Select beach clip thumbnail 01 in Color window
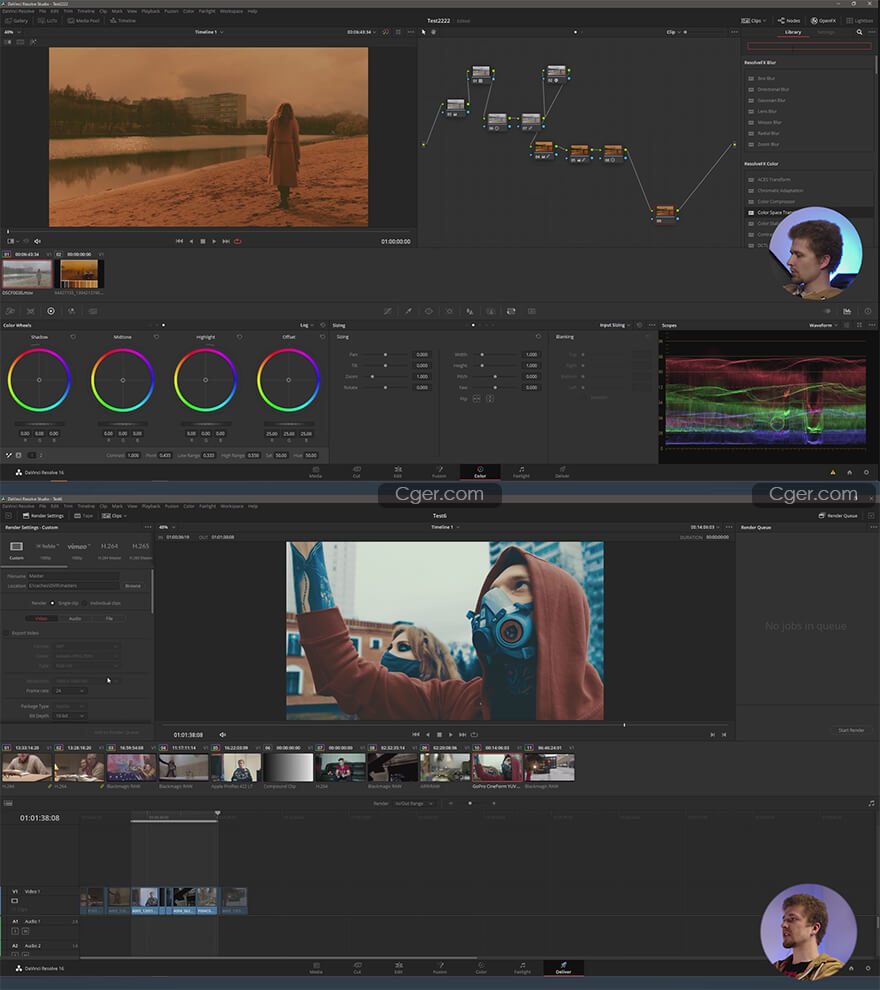880x990 pixels. click(27, 274)
